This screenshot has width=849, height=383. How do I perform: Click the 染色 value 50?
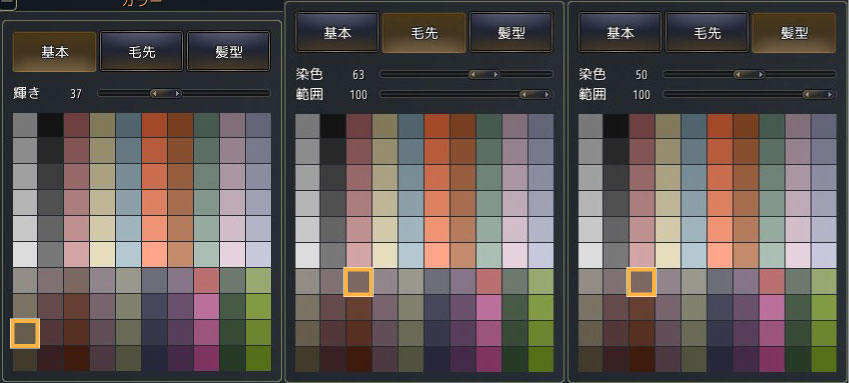click(x=642, y=75)
